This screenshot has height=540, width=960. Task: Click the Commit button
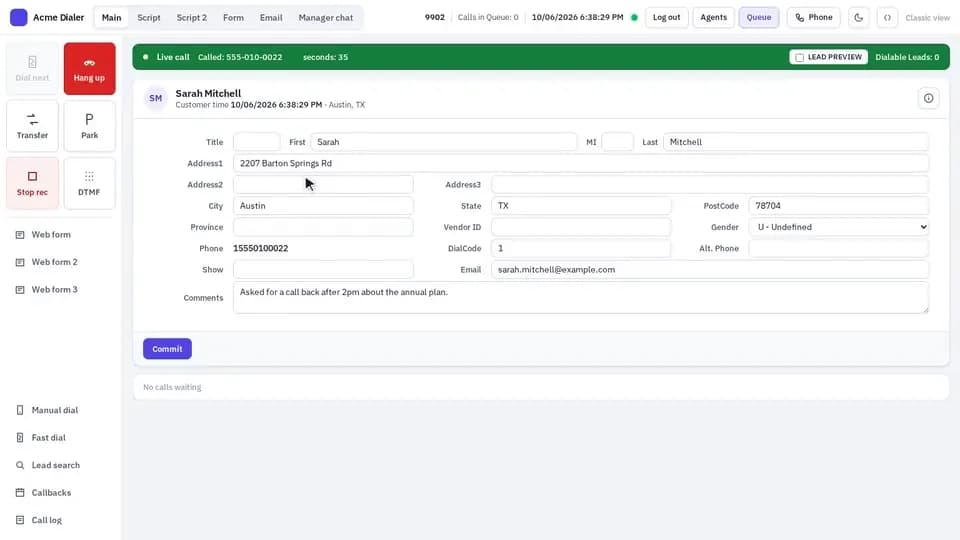point(167,349)
